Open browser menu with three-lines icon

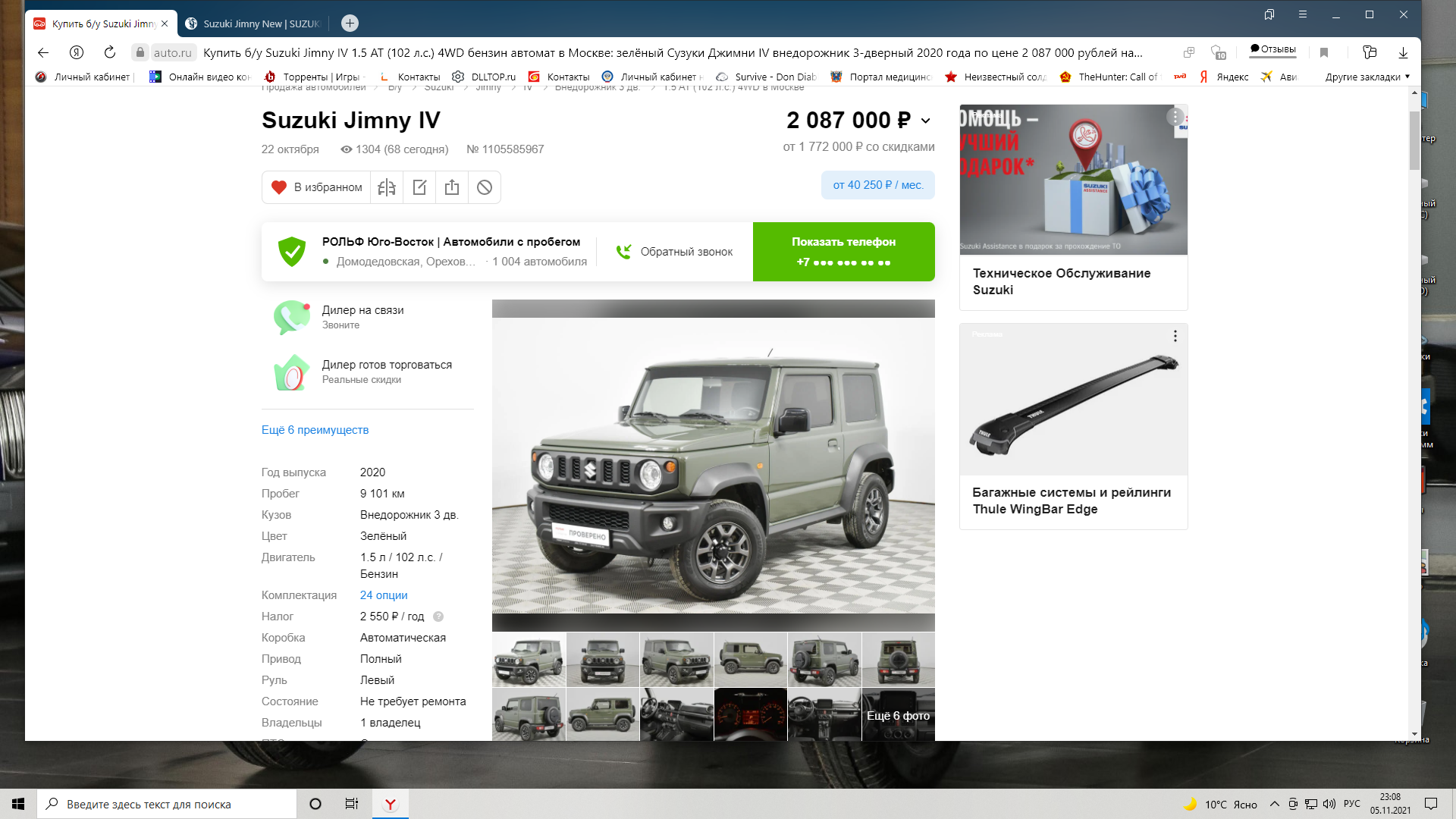1303,14
